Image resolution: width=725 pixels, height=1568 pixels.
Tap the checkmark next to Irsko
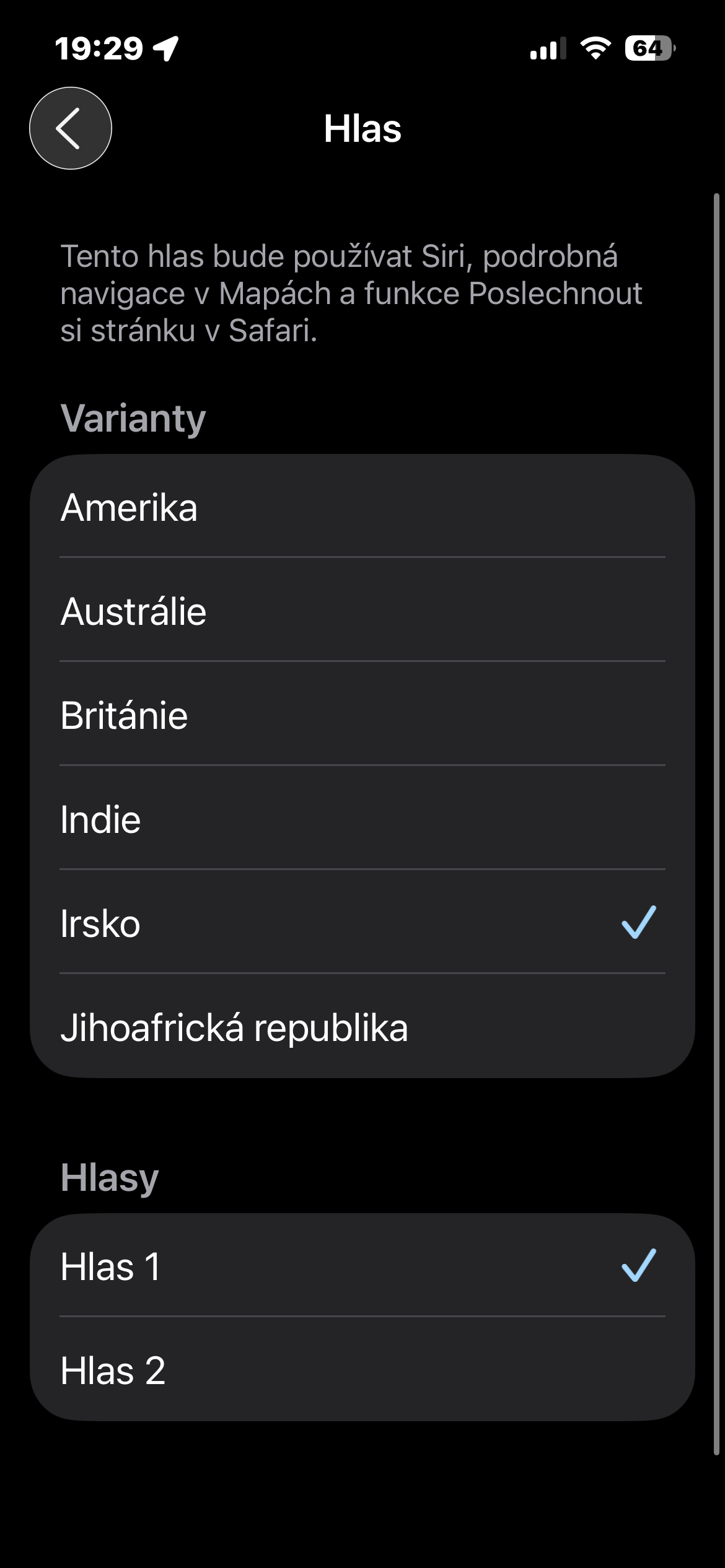point(639,922)
